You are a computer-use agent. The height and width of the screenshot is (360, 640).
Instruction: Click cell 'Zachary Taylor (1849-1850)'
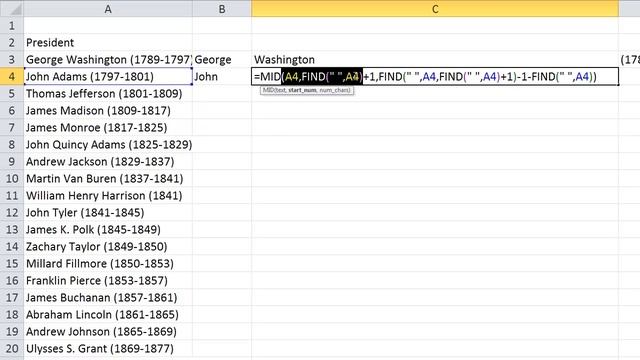coord(108,247)
